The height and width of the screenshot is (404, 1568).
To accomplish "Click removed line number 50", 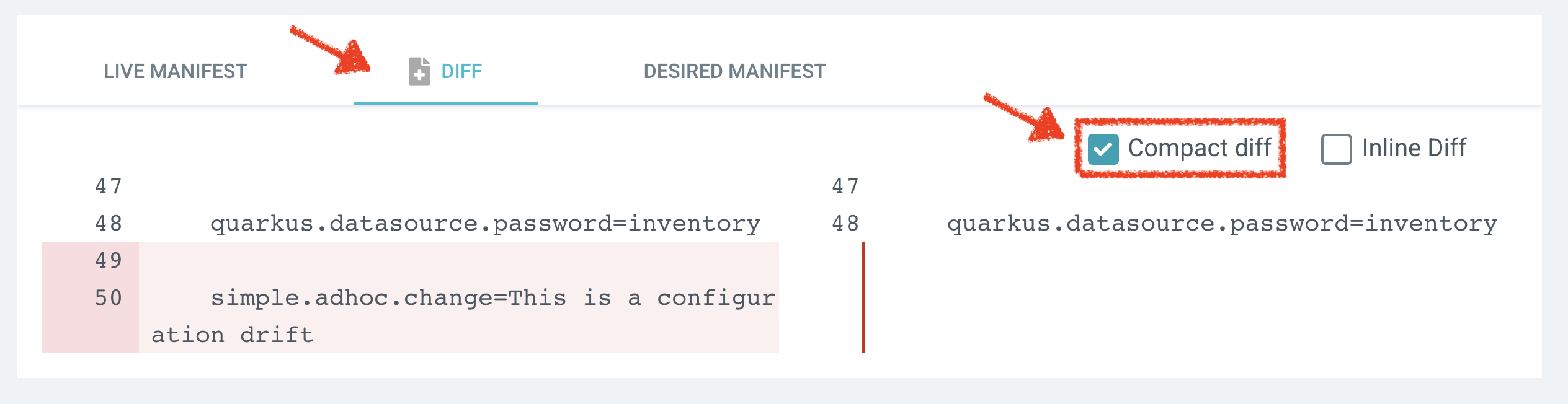I will pyautogui.click(x=109, y=297).
